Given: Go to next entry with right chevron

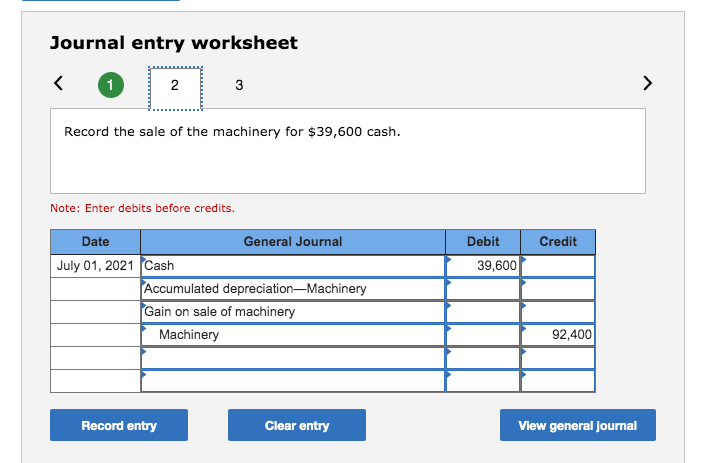Looking at the screenshot, I should pos(647,83).
